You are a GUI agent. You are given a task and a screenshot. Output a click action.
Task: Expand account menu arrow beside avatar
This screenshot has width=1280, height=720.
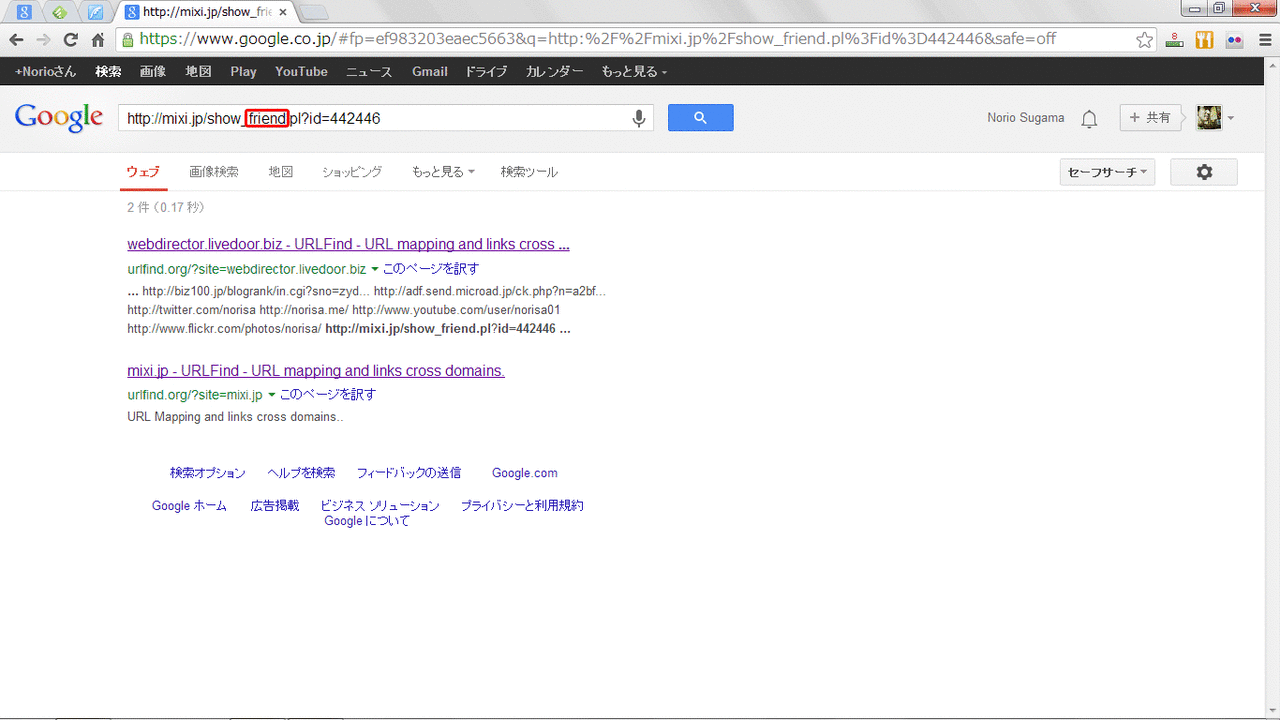coord(1230,119)
